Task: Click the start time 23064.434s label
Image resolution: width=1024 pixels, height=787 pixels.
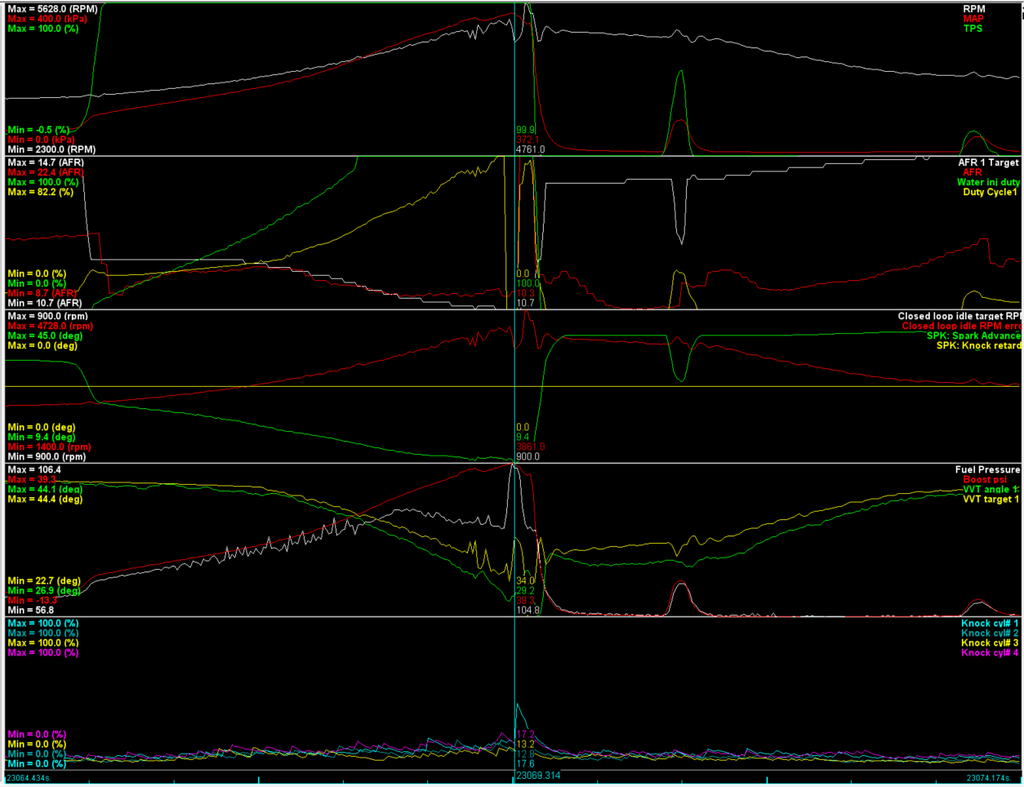Action: coord(29,778)
